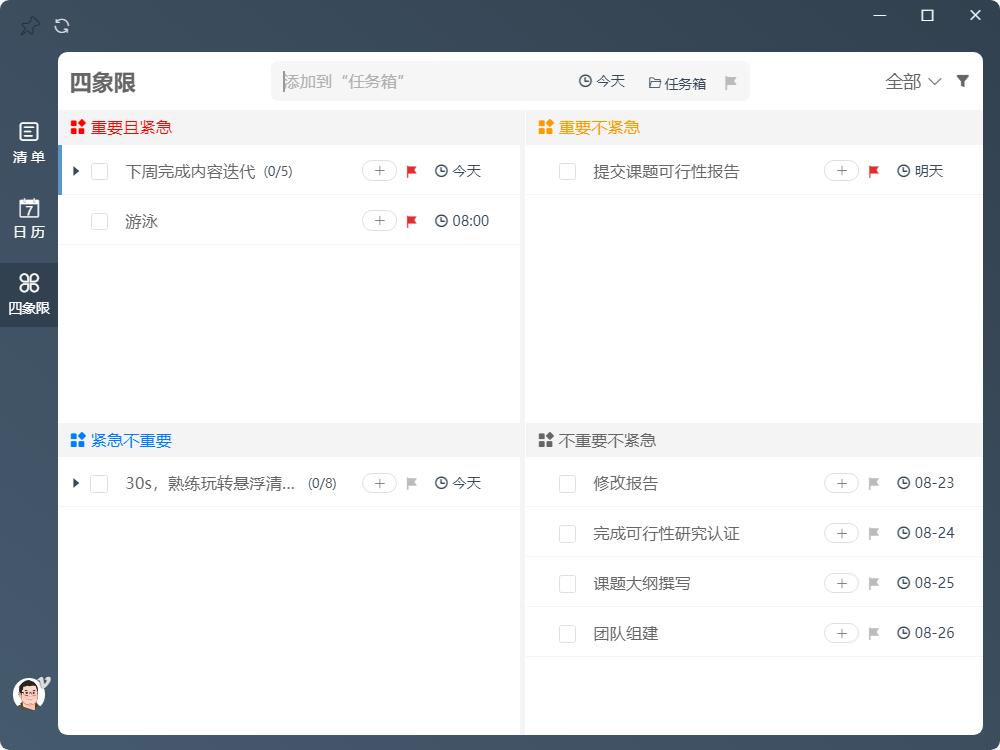Click the + button on 团队组建 task
Screen dimensions: 1000x750
(841, 633)
